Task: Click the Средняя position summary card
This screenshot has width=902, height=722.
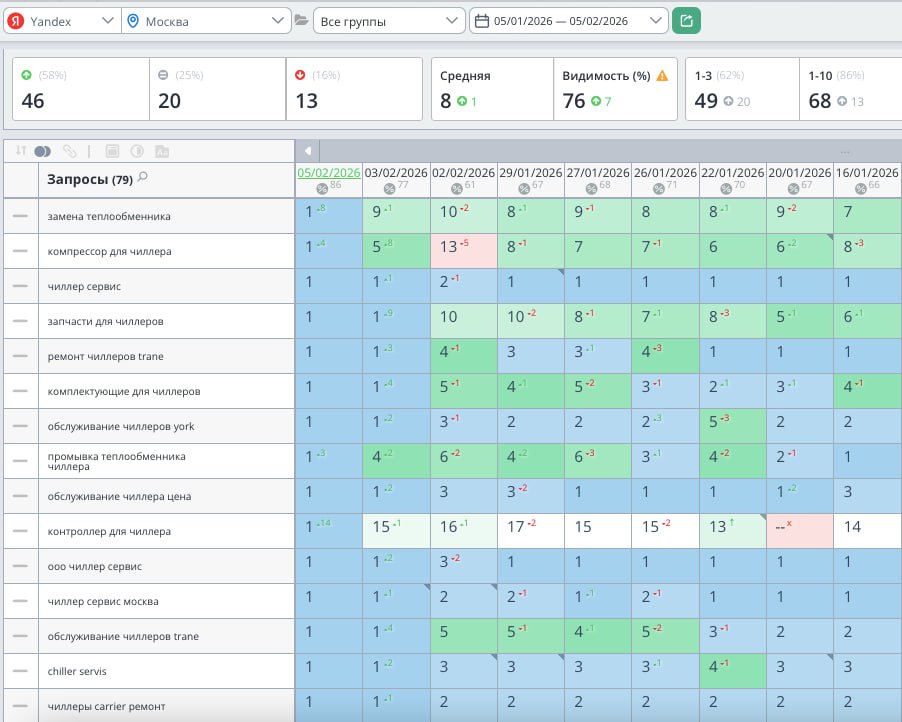Action: point(492,89)
